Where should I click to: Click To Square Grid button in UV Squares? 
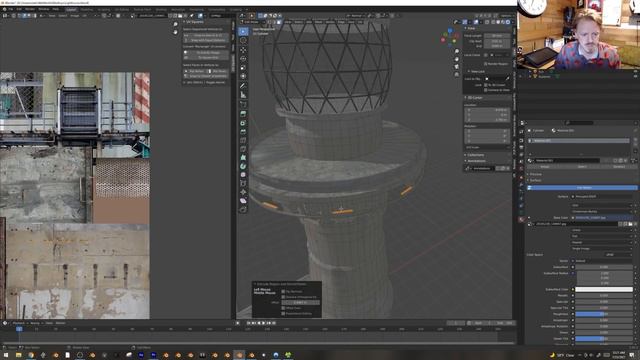(206, 58)
